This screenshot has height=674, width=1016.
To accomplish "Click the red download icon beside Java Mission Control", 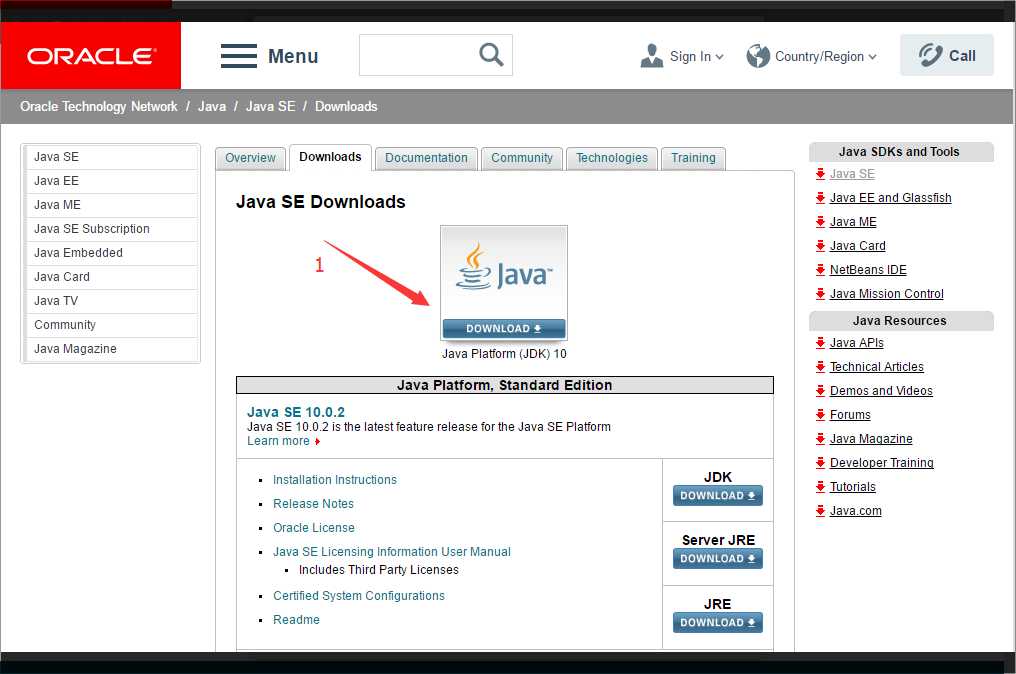I will tap(820, 294).
